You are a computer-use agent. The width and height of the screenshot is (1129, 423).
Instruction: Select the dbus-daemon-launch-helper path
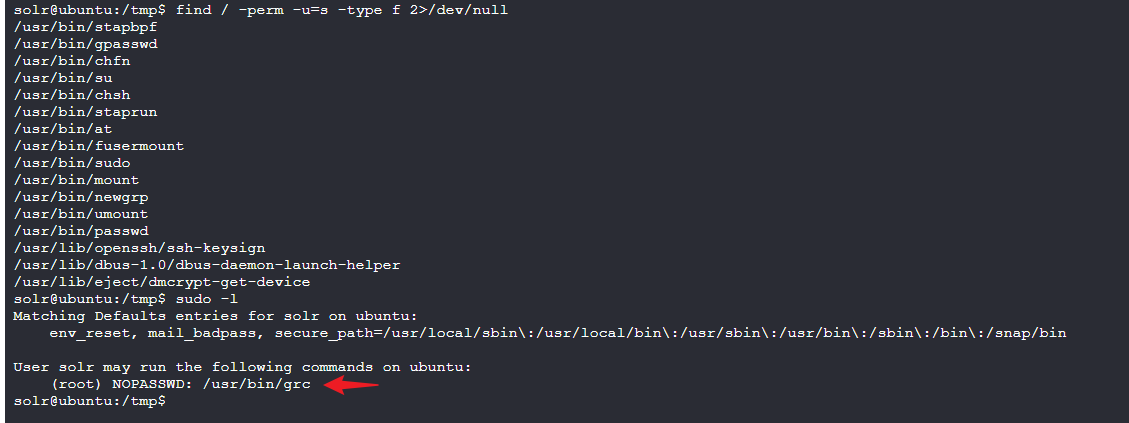pos(207,264)
